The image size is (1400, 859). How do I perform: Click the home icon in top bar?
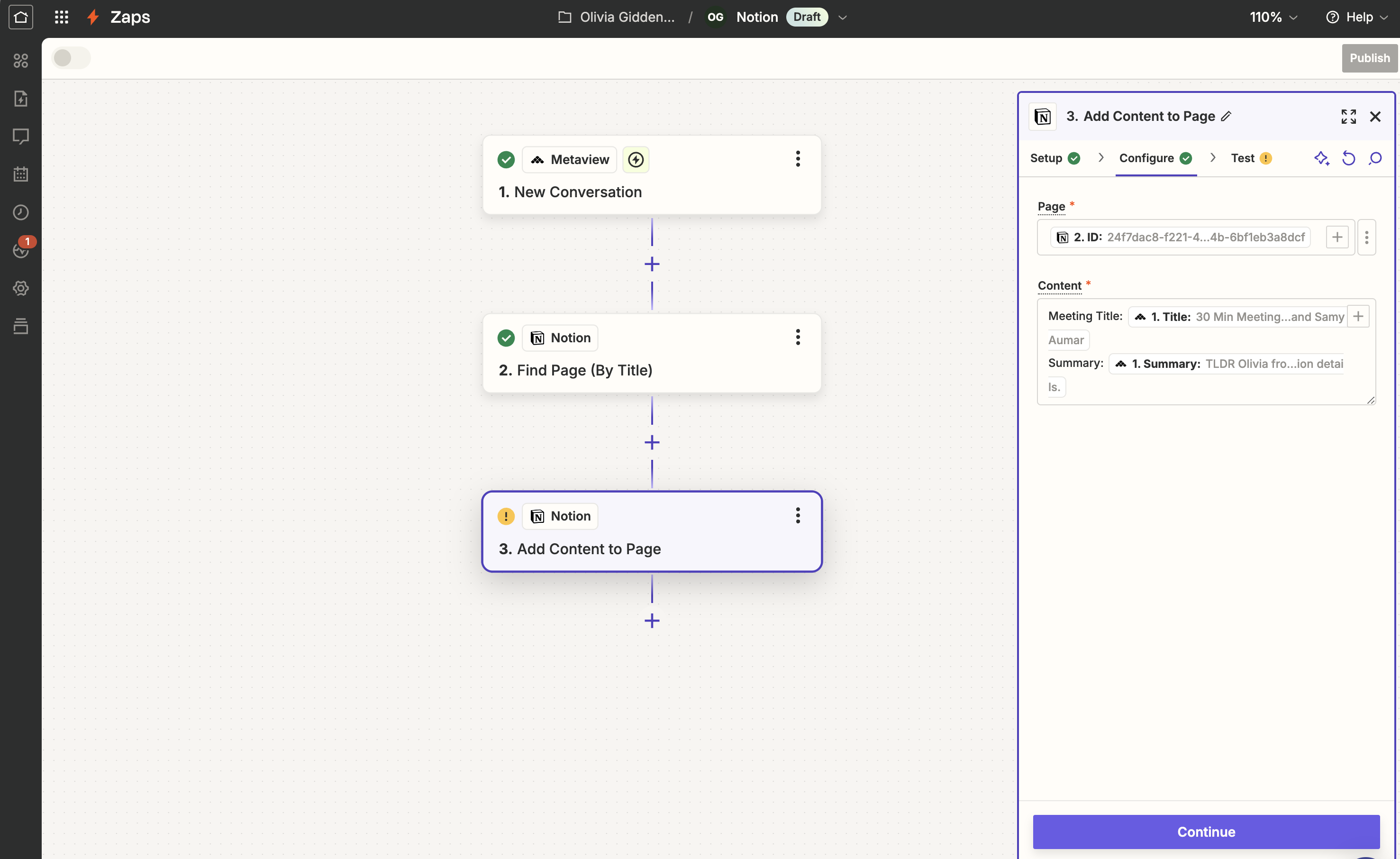click(x=20, y=17)
